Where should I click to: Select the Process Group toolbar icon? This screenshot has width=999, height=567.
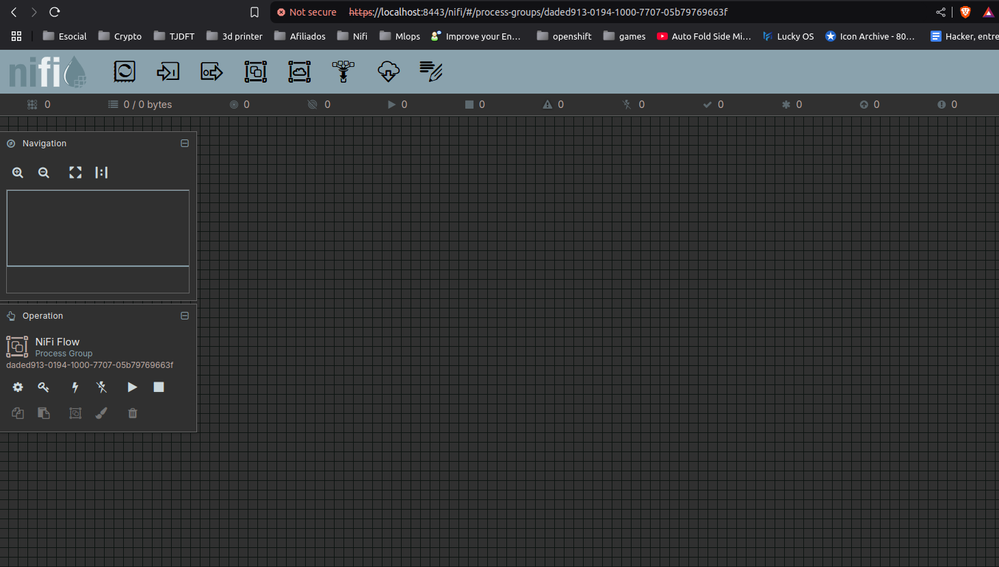coord(255,71)
